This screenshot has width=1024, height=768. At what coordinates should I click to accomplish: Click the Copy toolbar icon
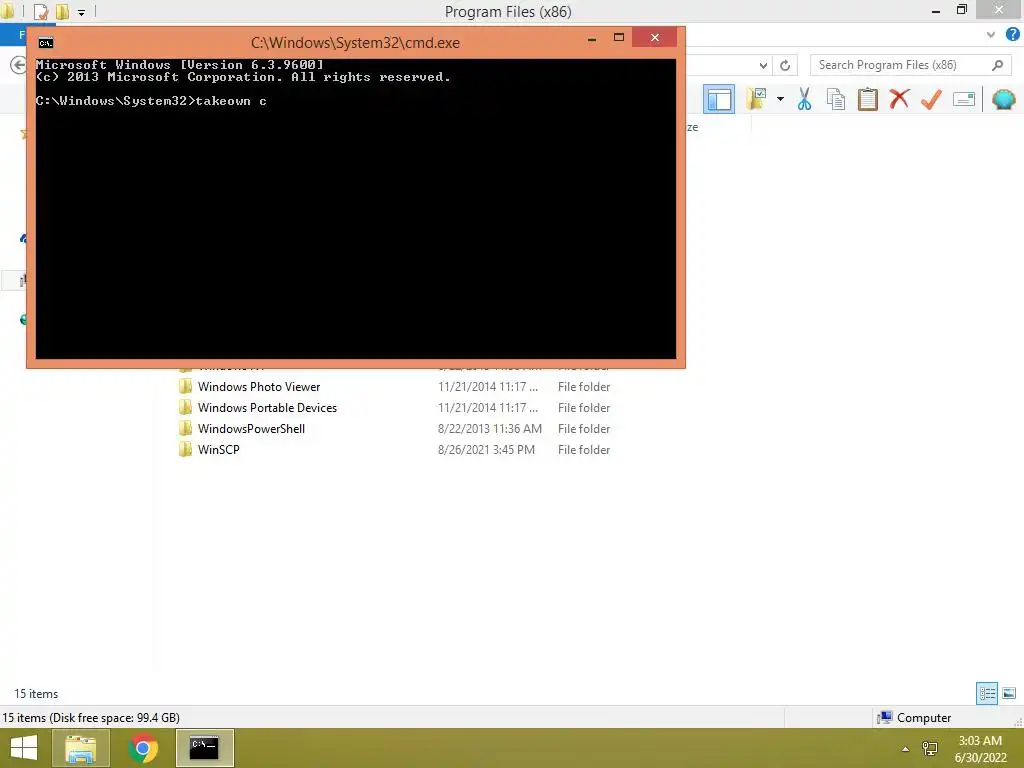pos(835,99)
